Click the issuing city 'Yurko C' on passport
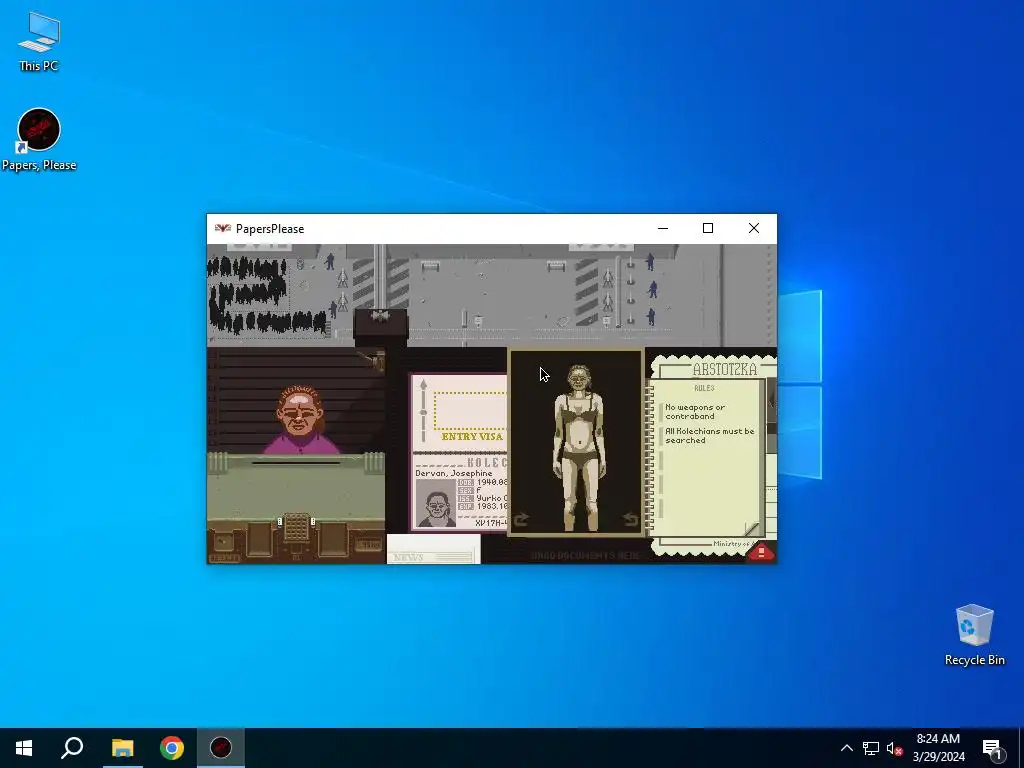This screenshot has height=768, width=1024. (492, 498)
